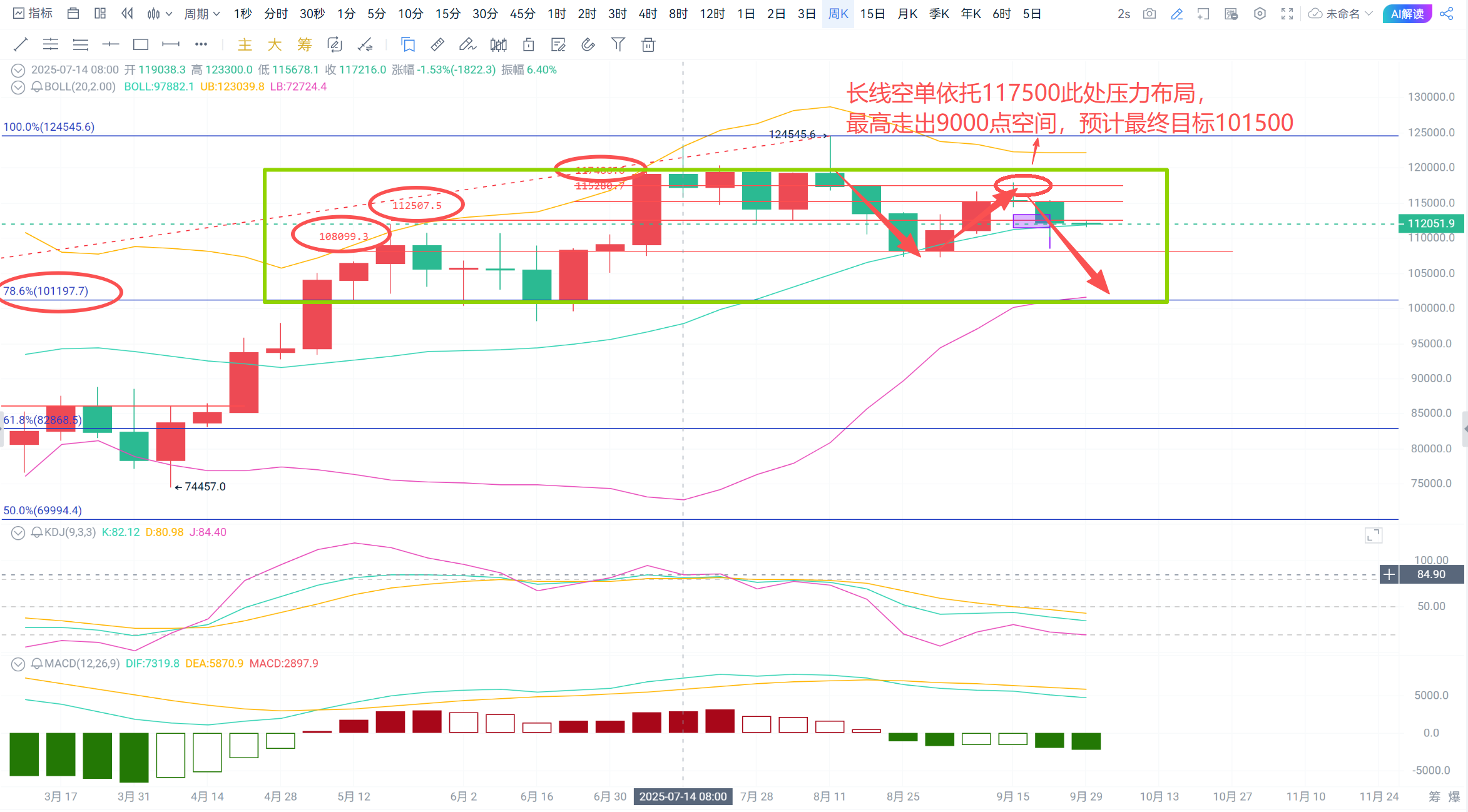This screenshot has height=812, width=1468.
Task: Click the 112051.9 current price label
Action: click(x=1431, y=223)
